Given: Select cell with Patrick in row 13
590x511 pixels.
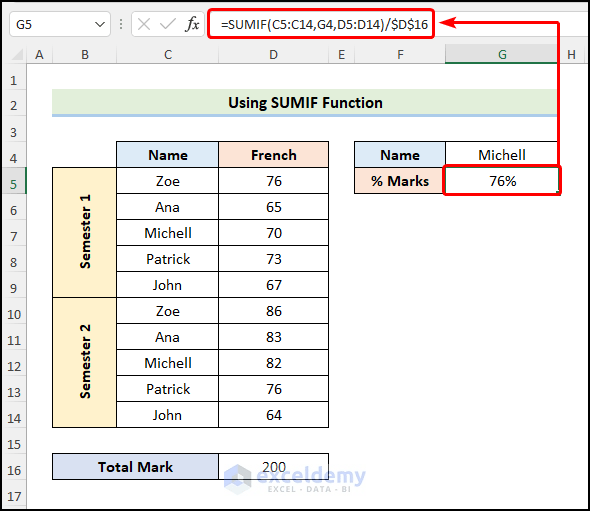Looking at the screenshot, I should point(168,389).
